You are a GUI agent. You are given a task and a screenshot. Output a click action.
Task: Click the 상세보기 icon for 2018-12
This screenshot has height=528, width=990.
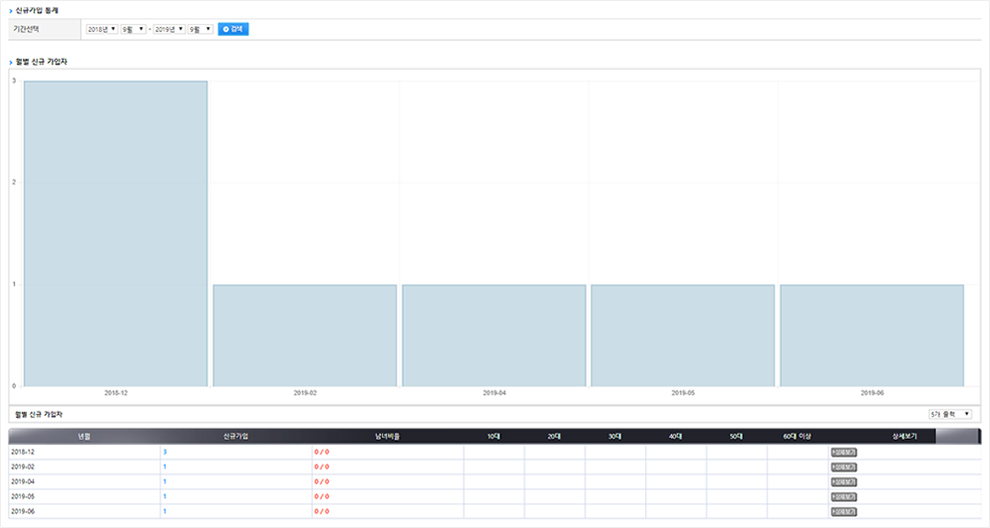[x=843, y=453]
